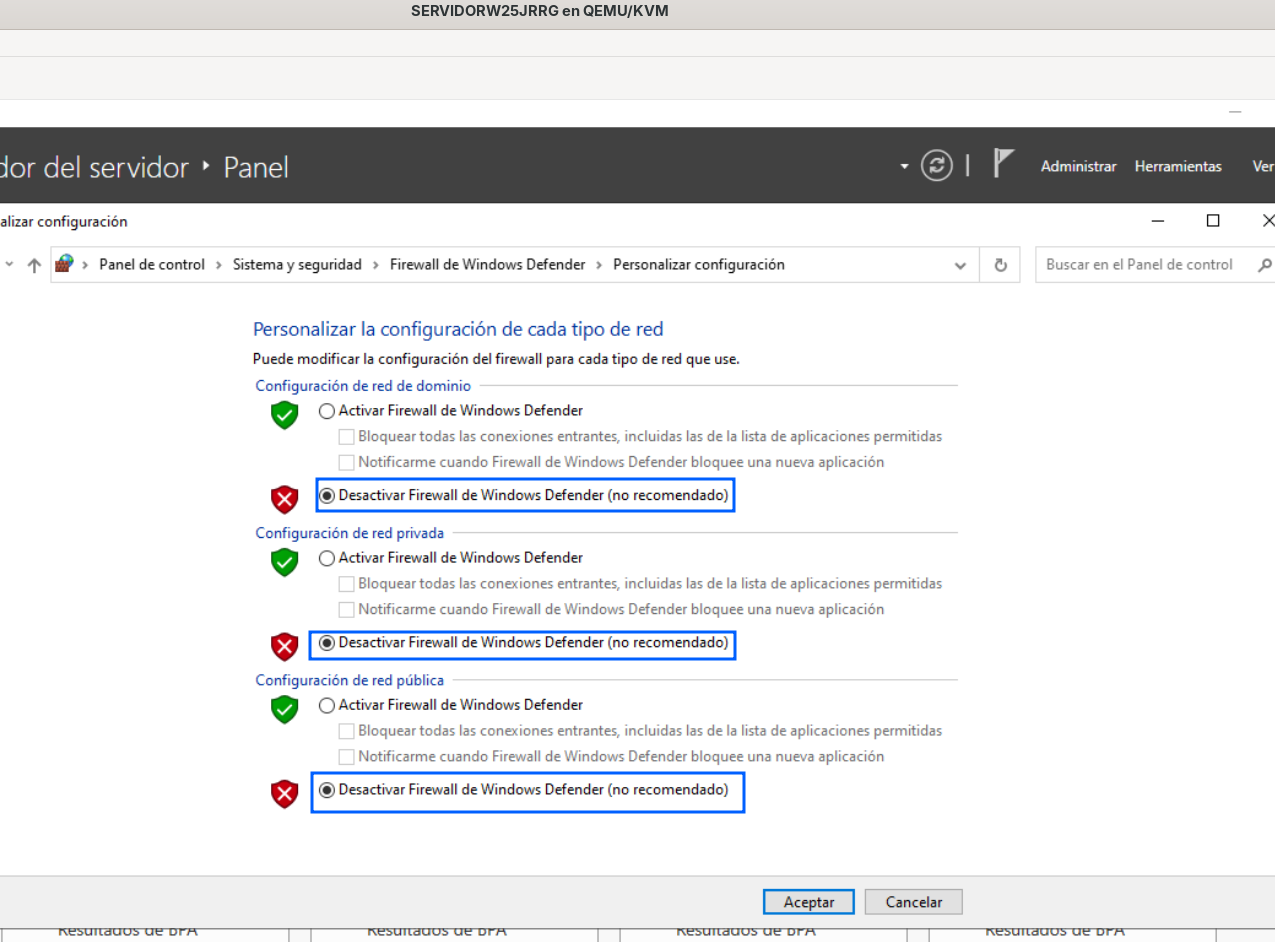1275x942 pixels.
Task: Click the Server Manager refresh icon
Action: click(937, 166)
